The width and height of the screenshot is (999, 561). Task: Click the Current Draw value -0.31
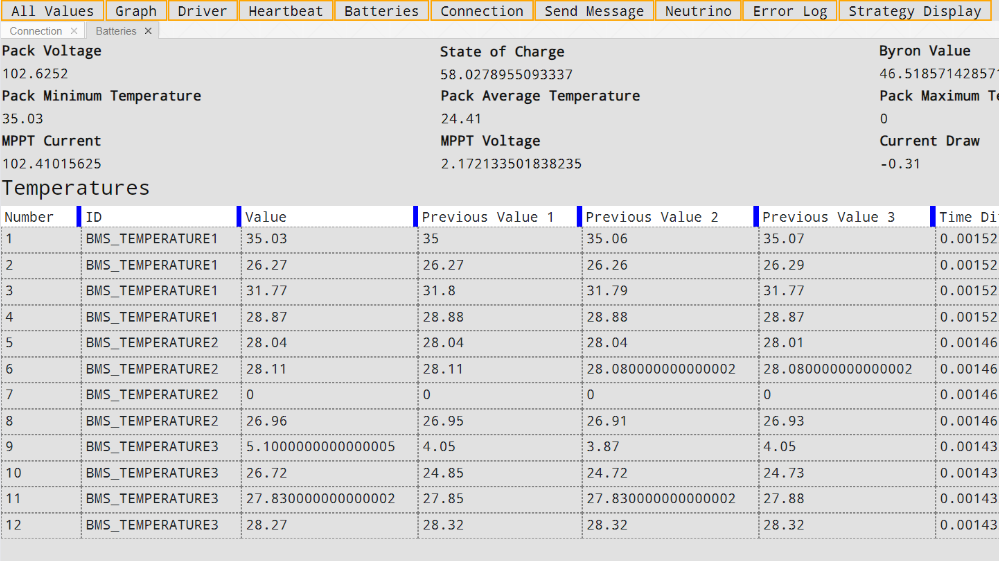pyautogui.click(x=900, y=164)
